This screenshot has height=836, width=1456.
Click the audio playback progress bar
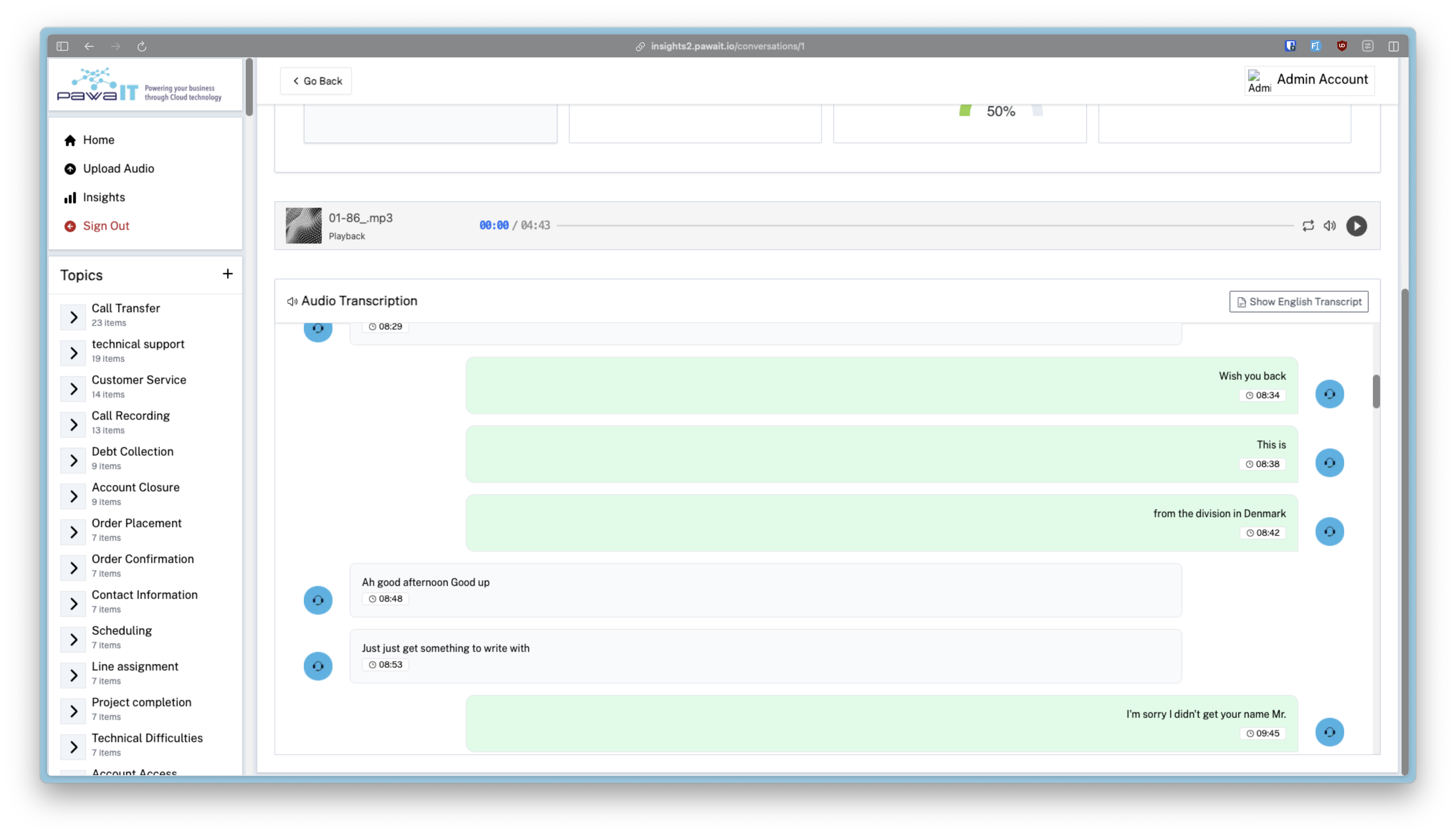click(924, 226)
